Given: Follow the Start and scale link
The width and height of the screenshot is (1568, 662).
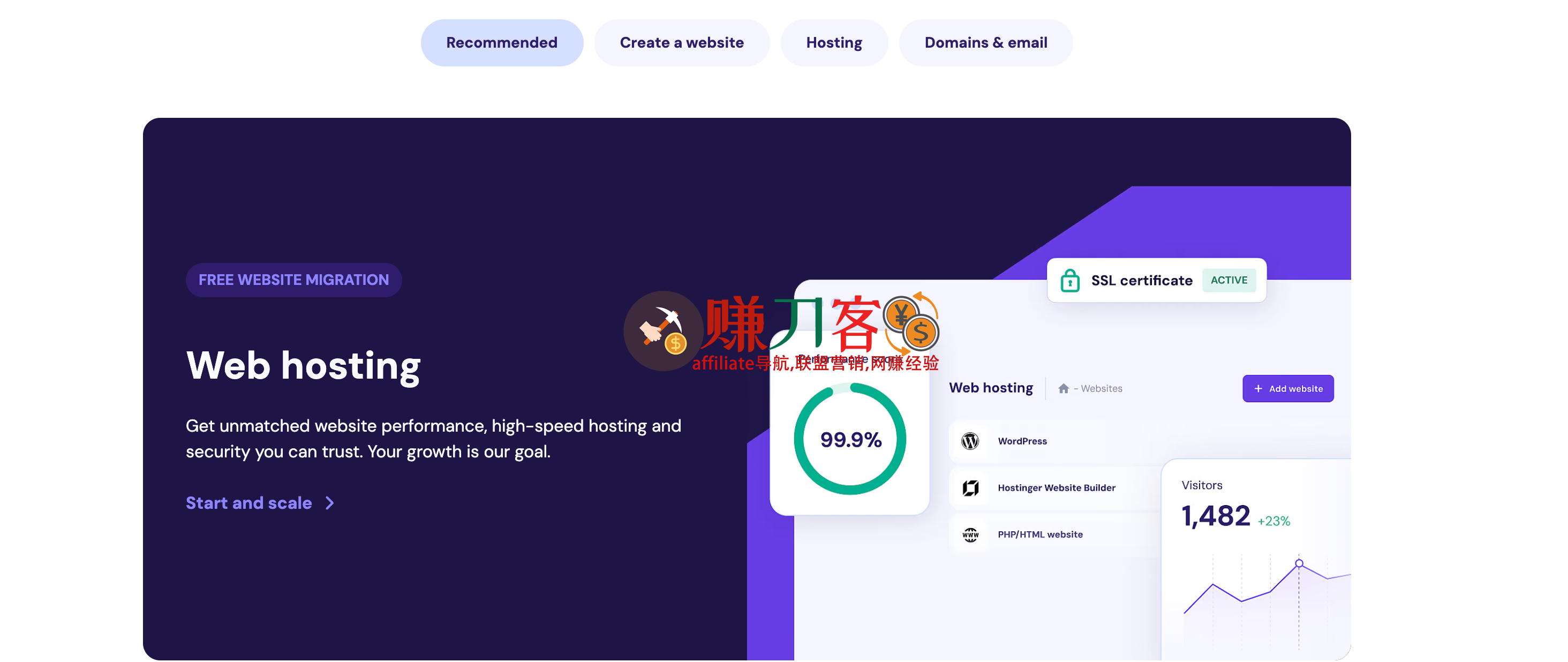Looking at the screenshot, I should (x=248, y=503).
